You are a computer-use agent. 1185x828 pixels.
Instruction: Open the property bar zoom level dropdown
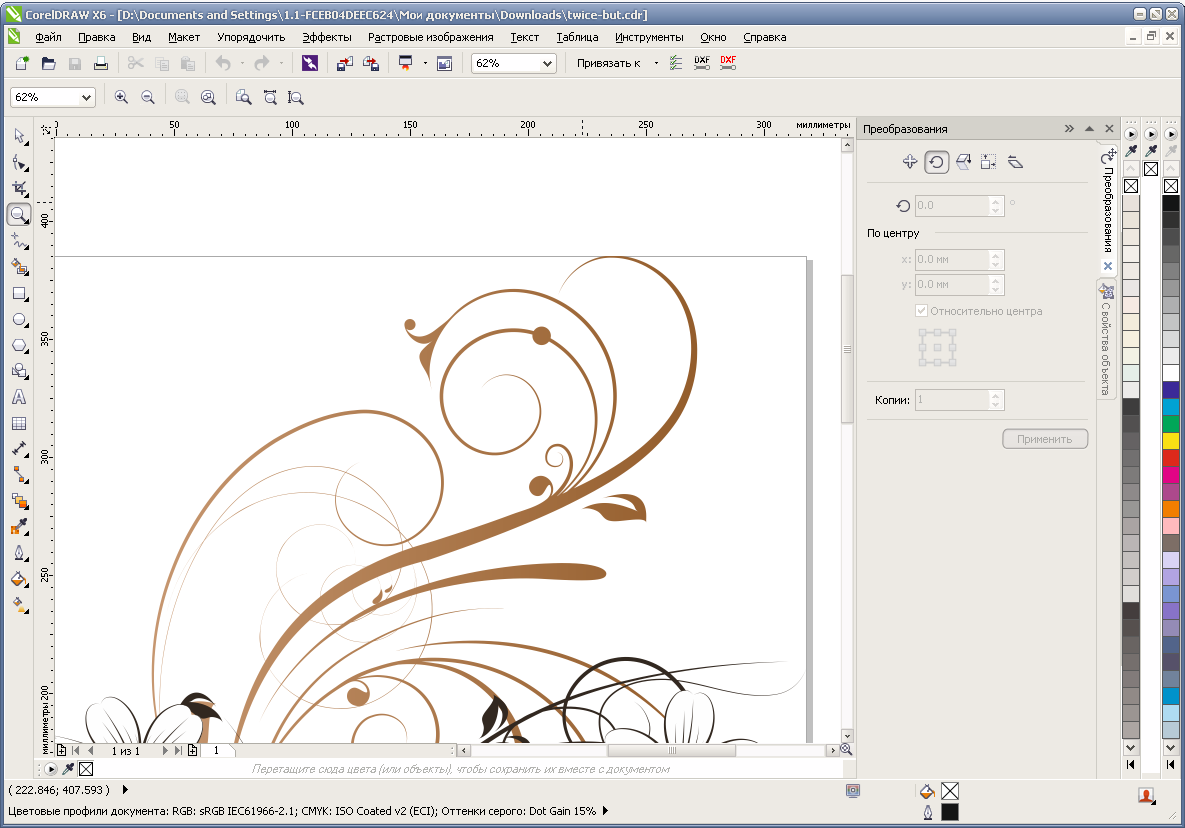coord(86,97)
